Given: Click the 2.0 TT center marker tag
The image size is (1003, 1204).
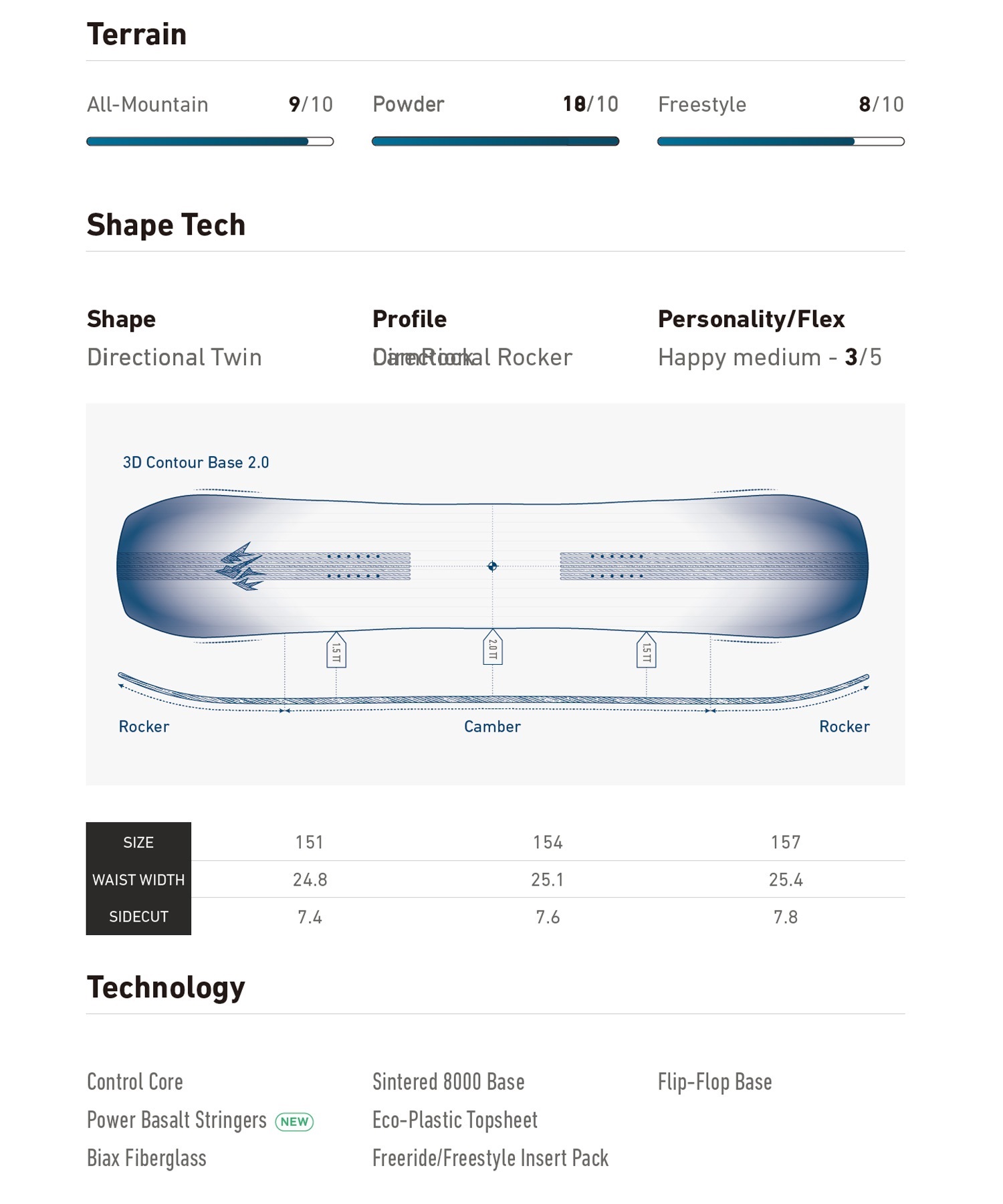Looking at the screenshot, I should pos(492,647).
